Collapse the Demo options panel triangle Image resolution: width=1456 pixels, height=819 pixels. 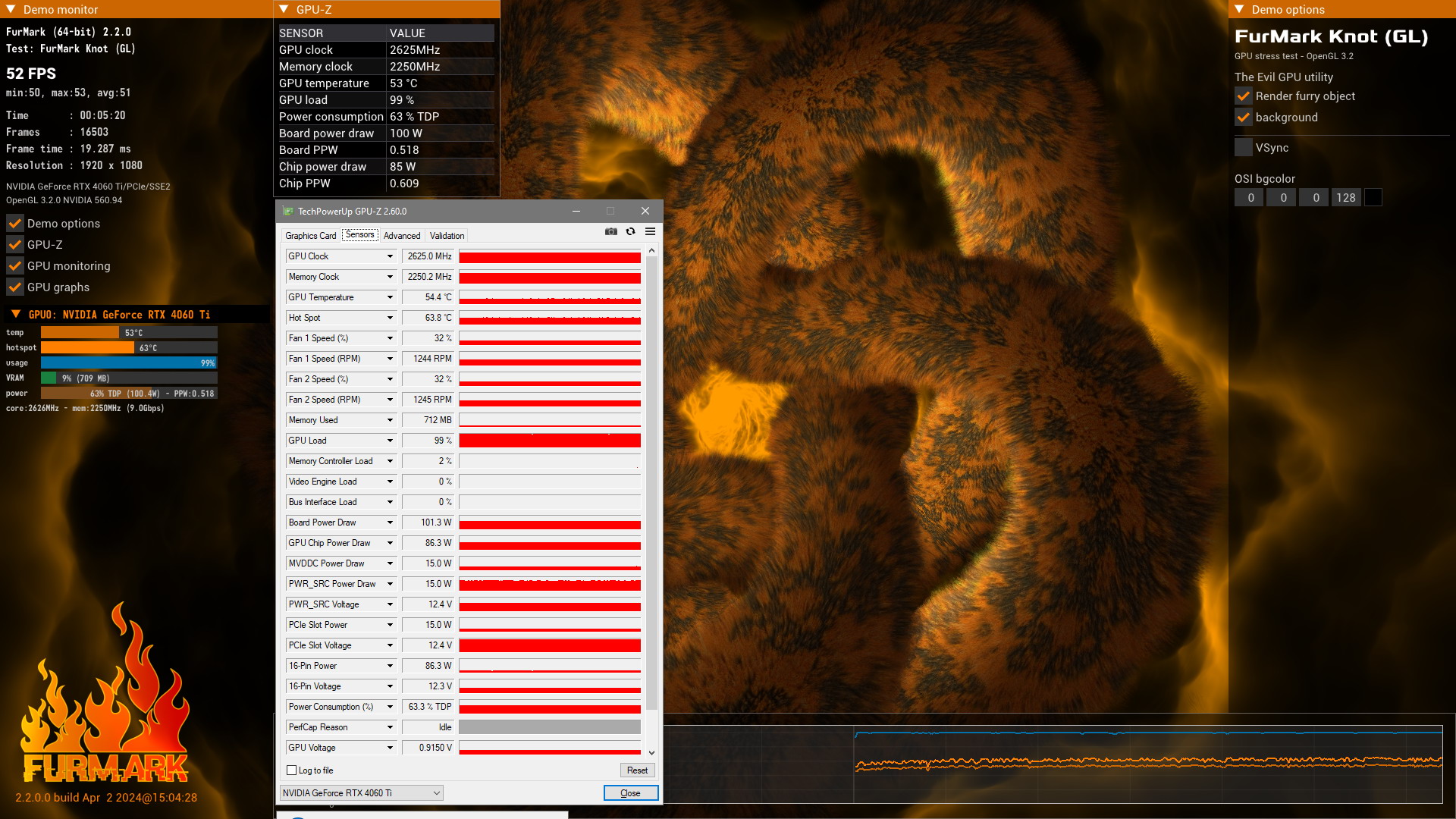pyautogui.click(x=1239, y=9)
